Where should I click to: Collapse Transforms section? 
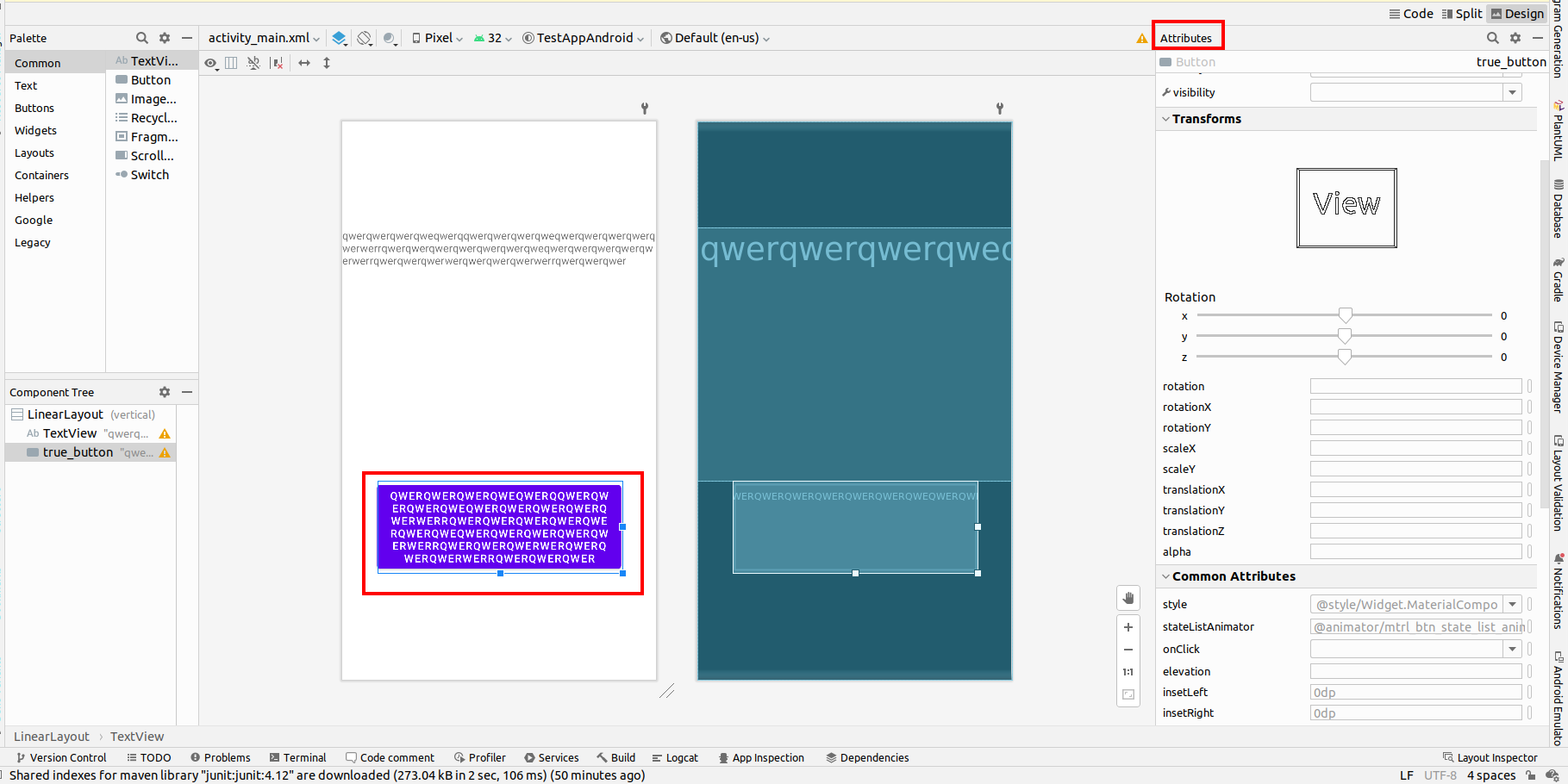pos(1166,119)
